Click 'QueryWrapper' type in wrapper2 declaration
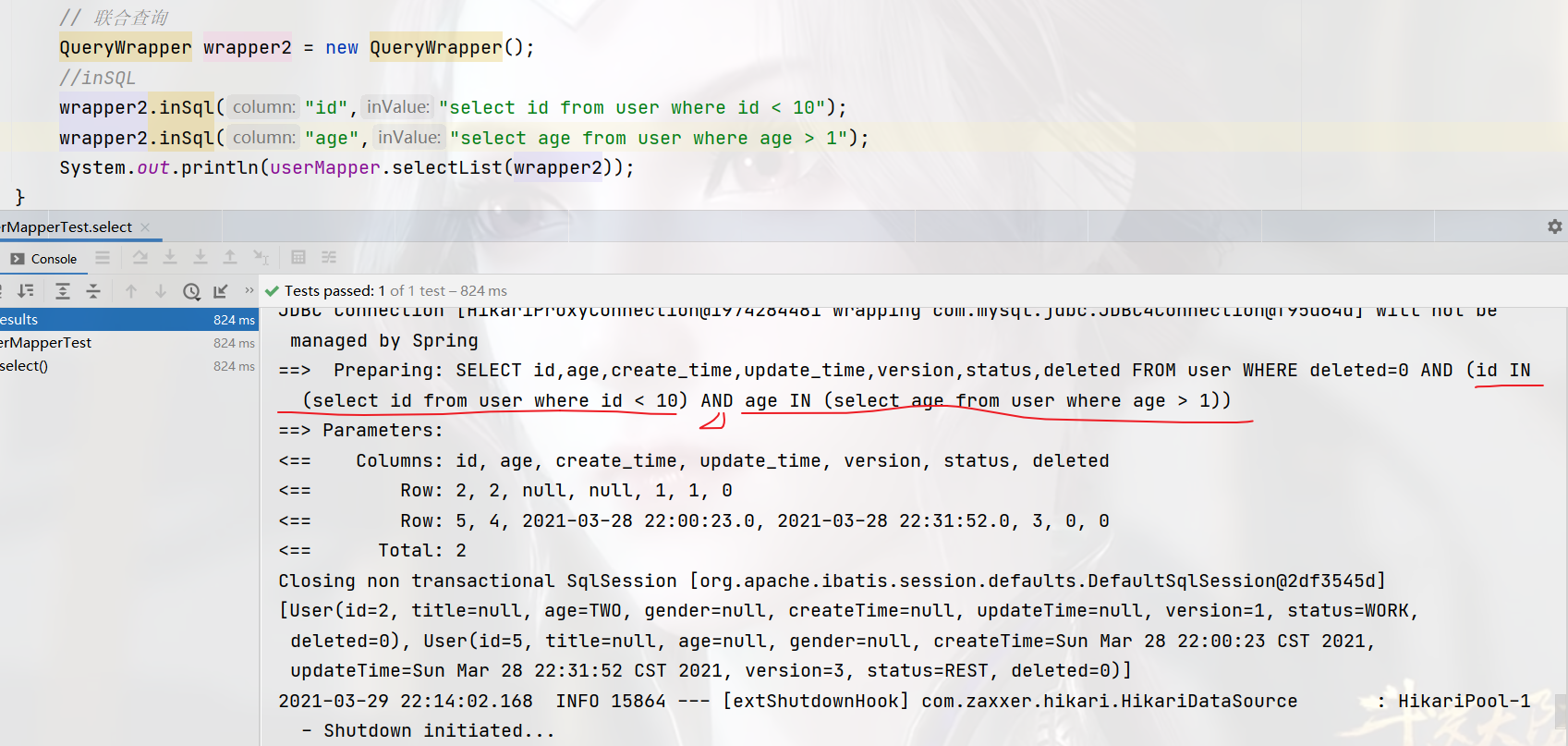Screen dimensions: 1568x746 [x=126, y=47]
